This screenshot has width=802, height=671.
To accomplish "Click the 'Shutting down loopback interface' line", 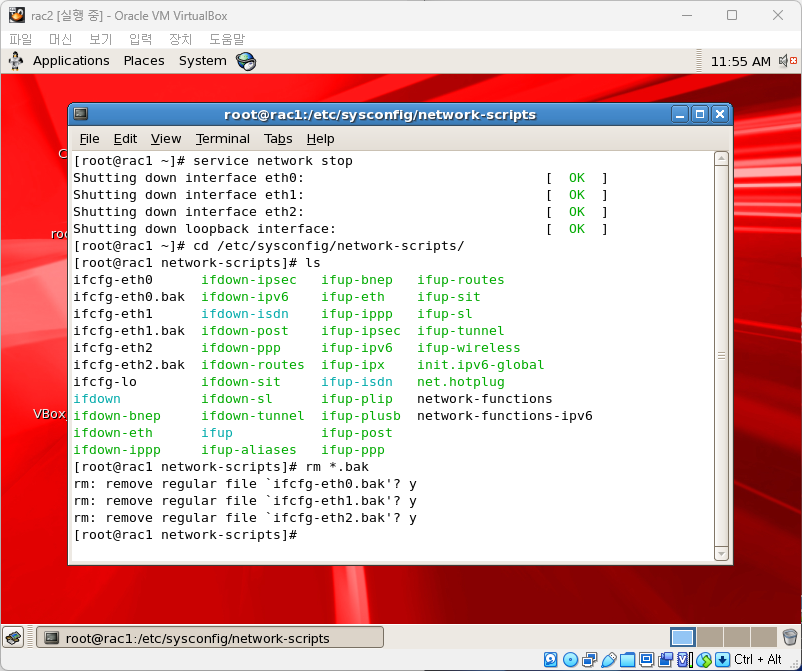I will tap(205, 229).
